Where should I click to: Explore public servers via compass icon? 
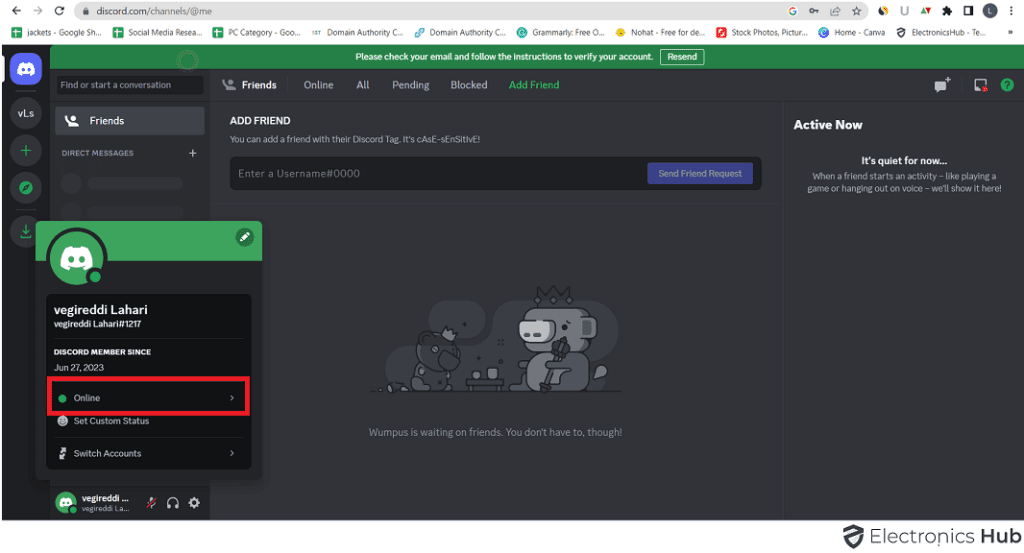(x=26, y=188)
